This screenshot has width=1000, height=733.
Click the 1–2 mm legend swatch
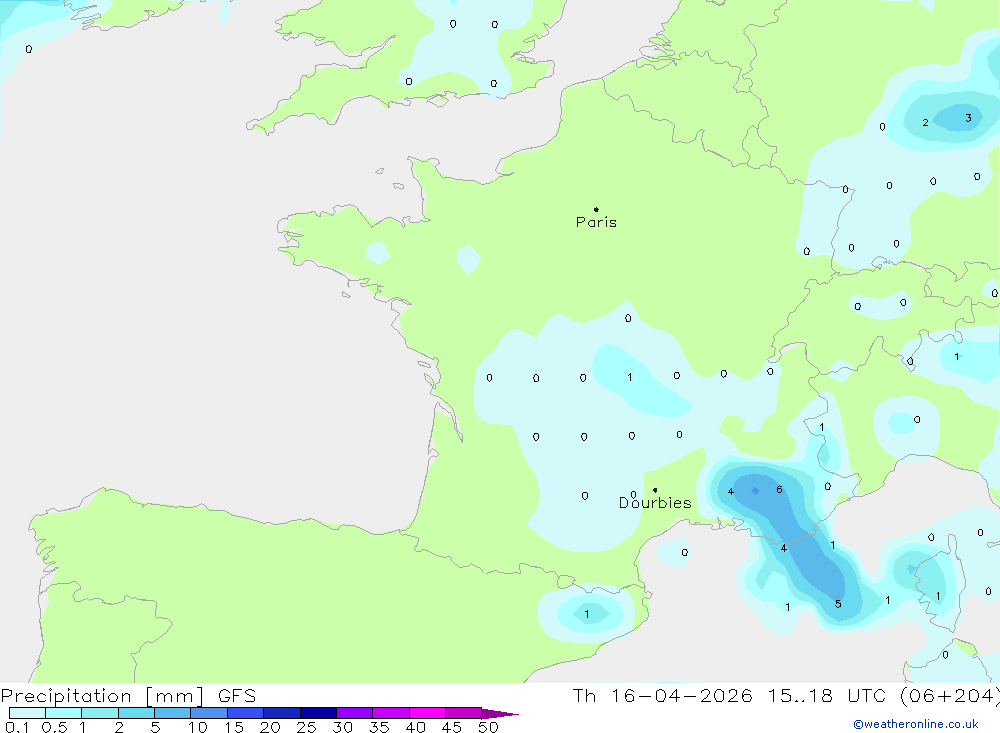coord(100,713)
